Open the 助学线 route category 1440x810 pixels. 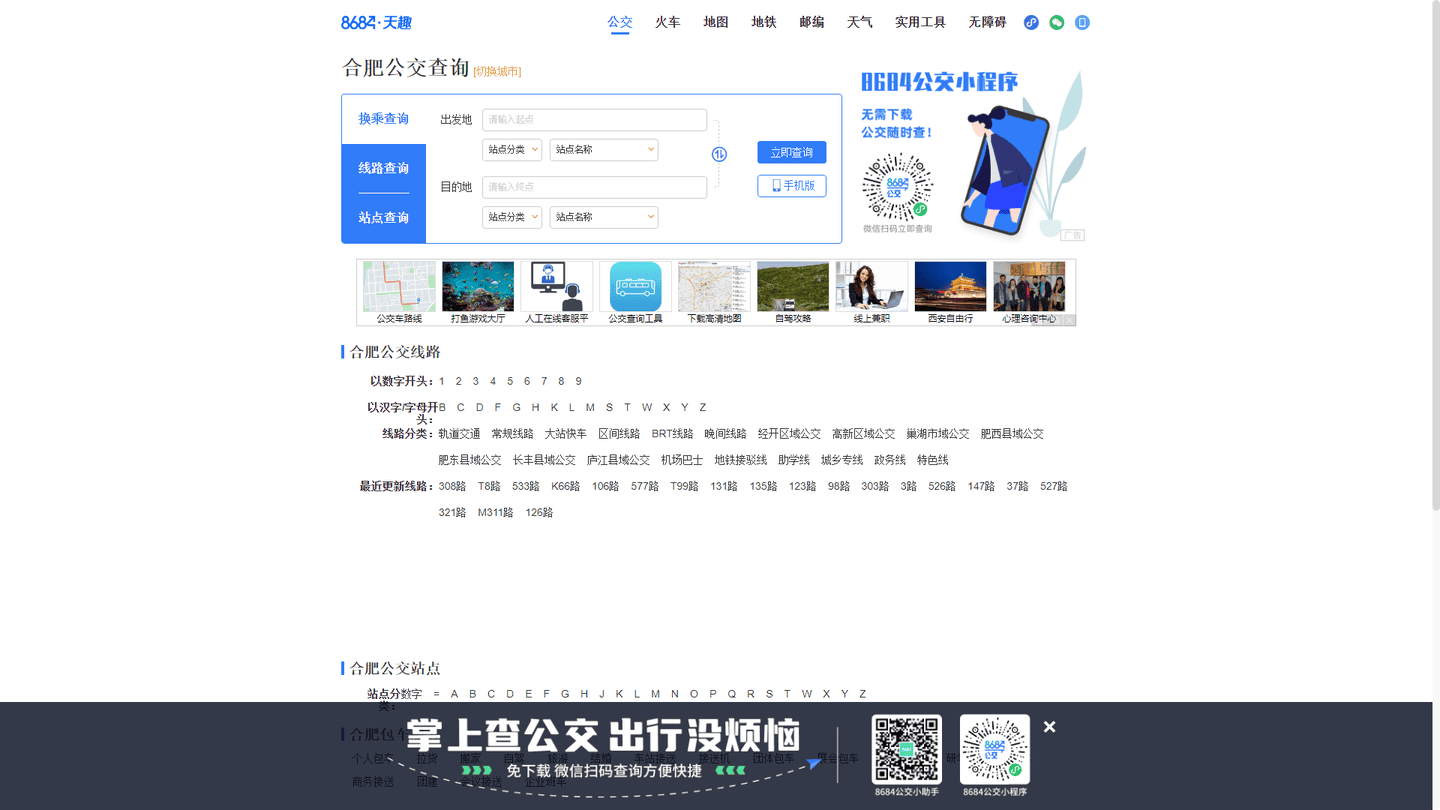(794, 460)
